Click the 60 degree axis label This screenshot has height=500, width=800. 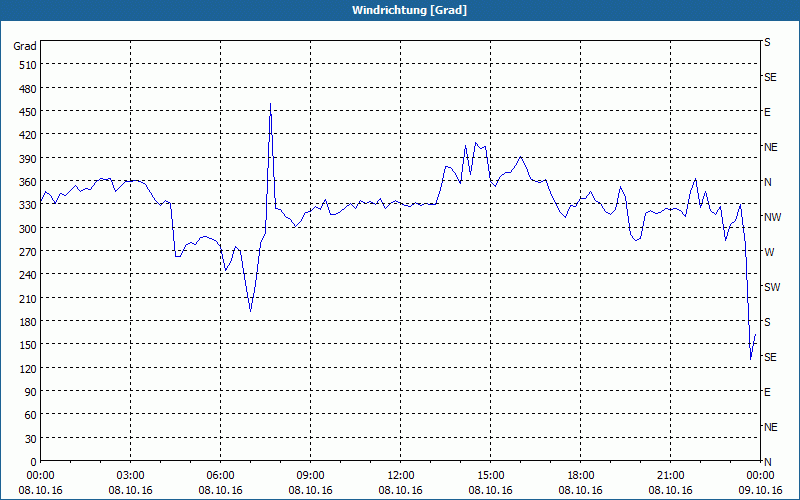point(31,415)
